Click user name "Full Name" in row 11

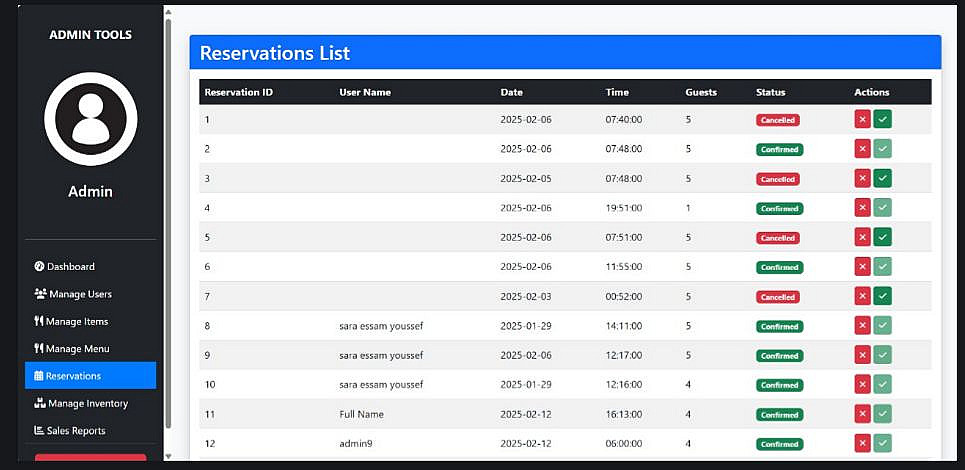(x=361, y=415)
